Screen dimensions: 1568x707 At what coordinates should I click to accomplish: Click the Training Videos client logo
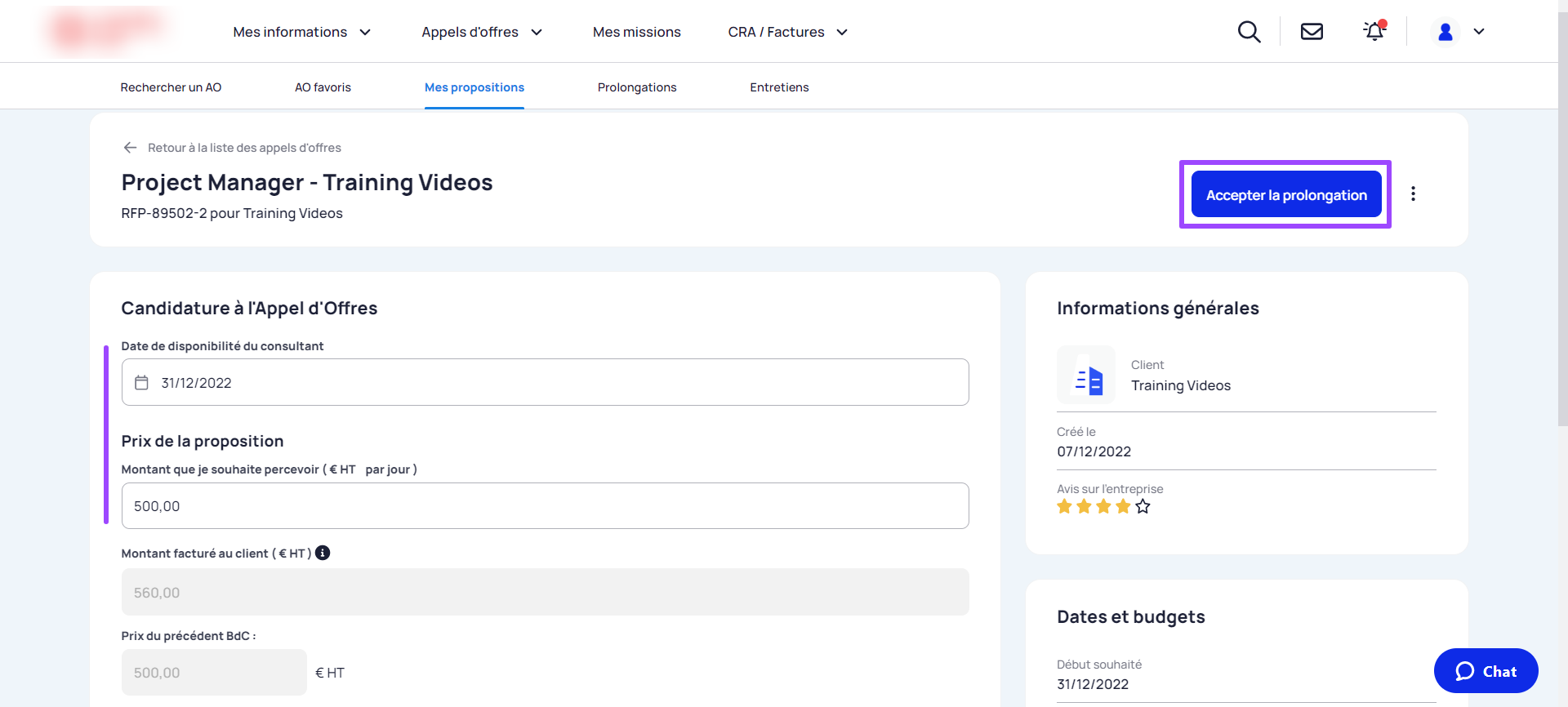(1086, 375)
